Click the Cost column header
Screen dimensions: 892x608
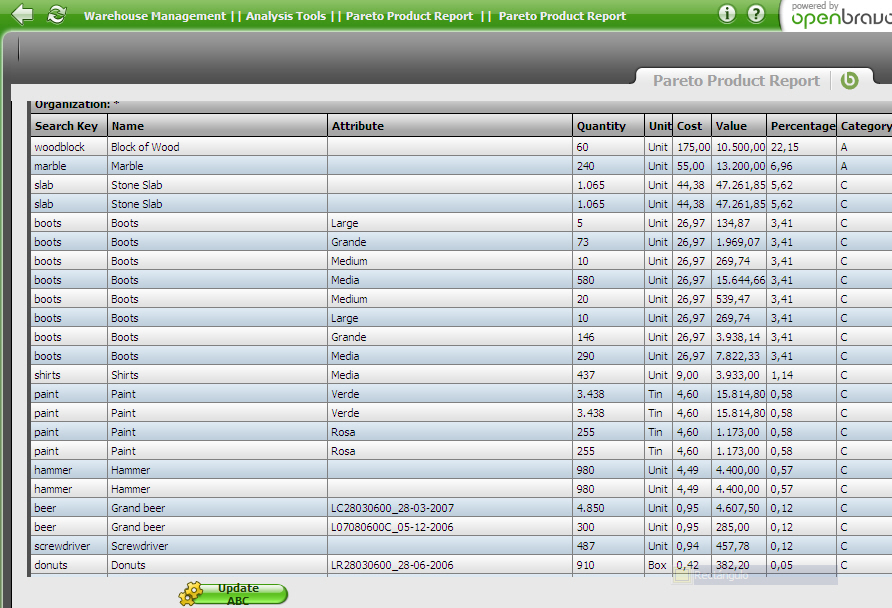[689, 126]
